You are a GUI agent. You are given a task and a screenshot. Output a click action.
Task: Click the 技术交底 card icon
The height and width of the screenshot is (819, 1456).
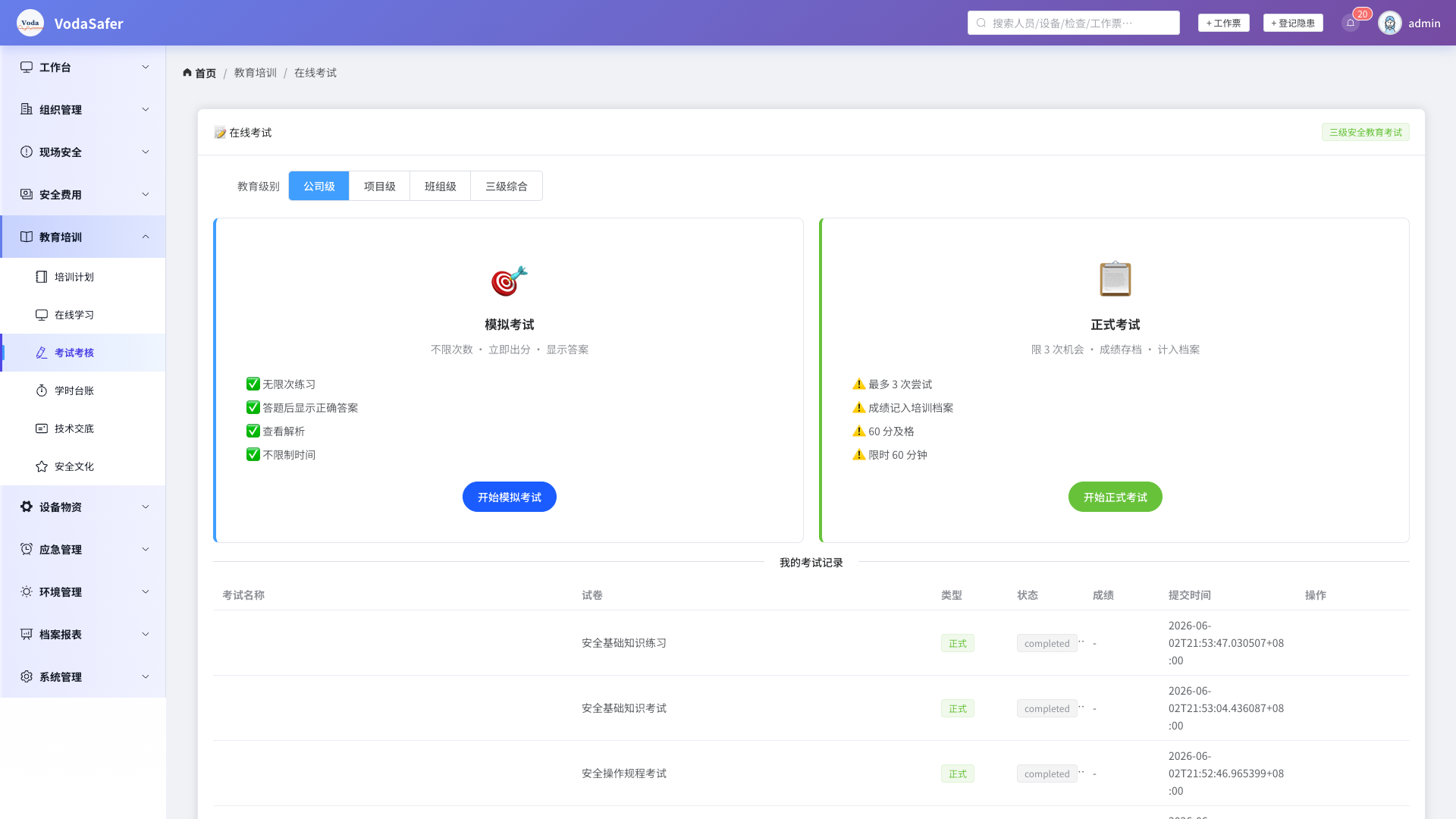click(42, 428)
